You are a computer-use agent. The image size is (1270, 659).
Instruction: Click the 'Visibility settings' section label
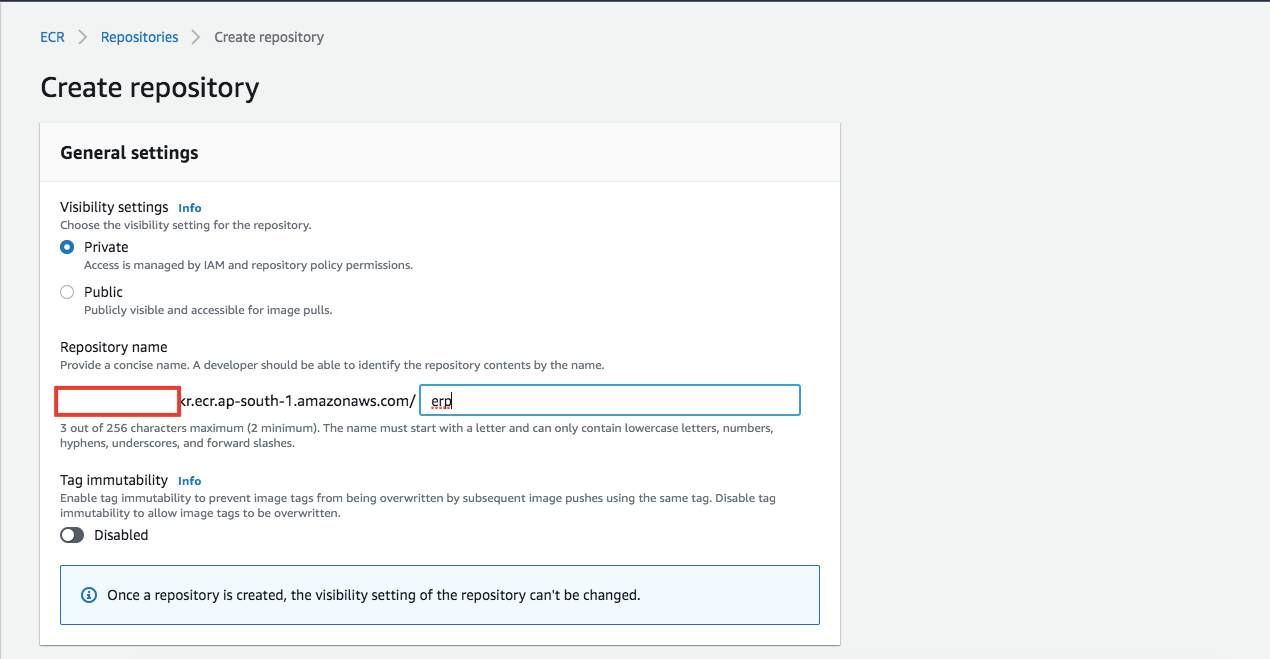click(x=114, y=207)
